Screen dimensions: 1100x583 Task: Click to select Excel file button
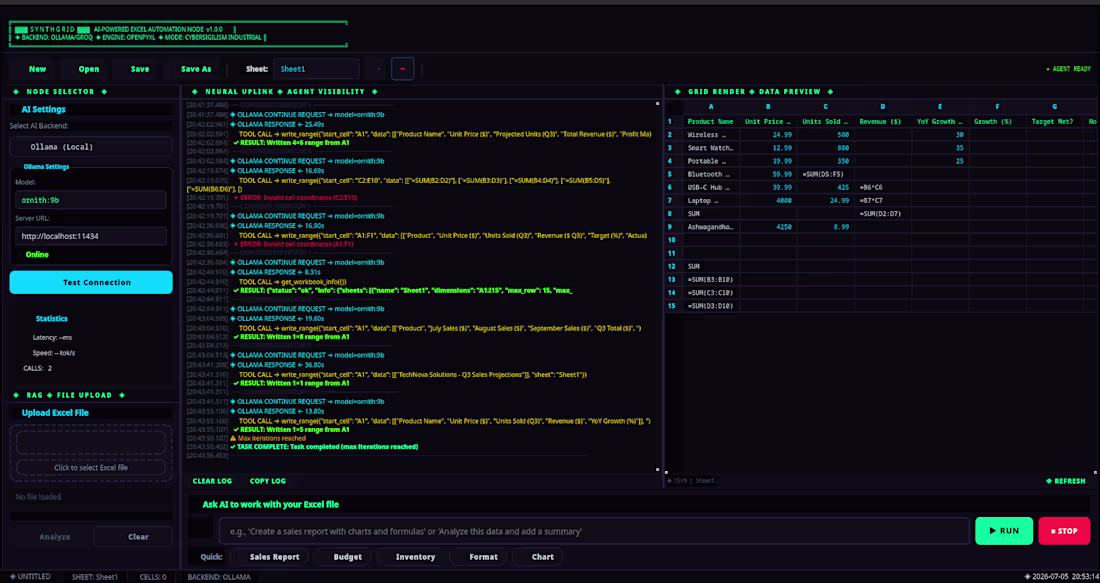91,467
